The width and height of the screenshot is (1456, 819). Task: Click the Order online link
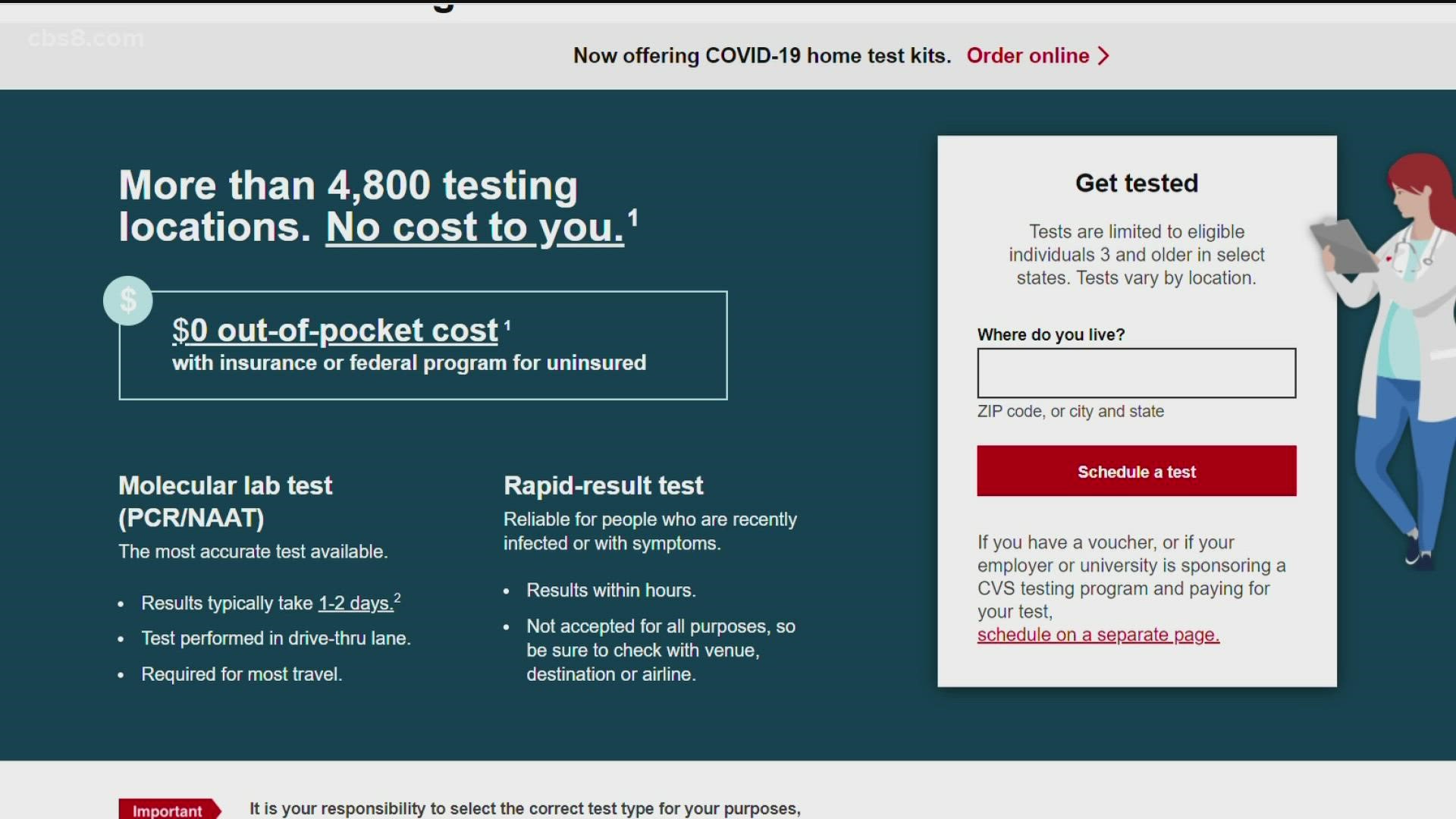(x=1028, y=55)
